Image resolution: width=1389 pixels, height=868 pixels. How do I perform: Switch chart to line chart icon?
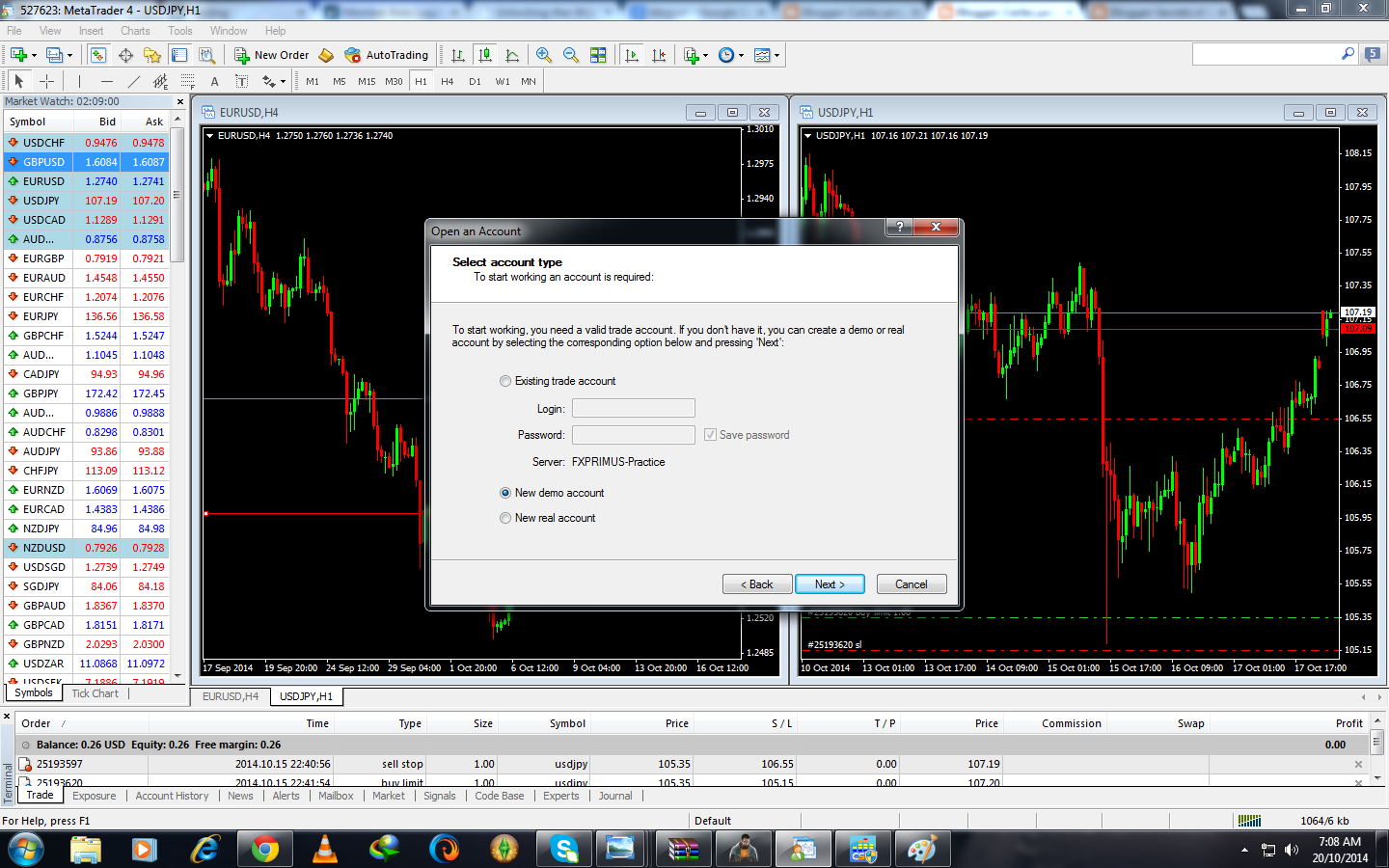point(512,55)
